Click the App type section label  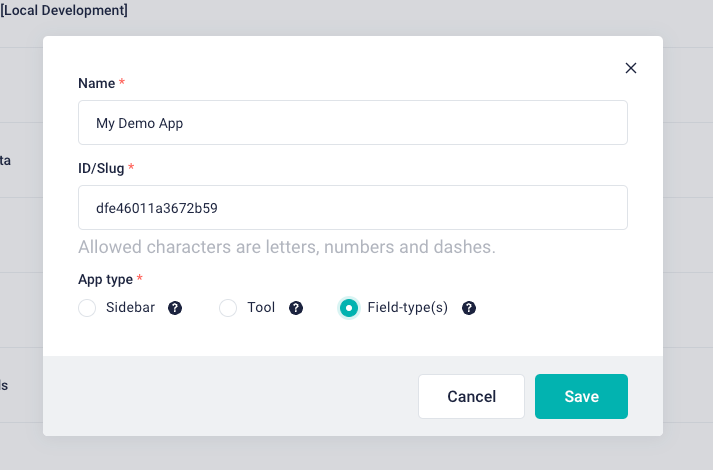[x=105, y=279]
